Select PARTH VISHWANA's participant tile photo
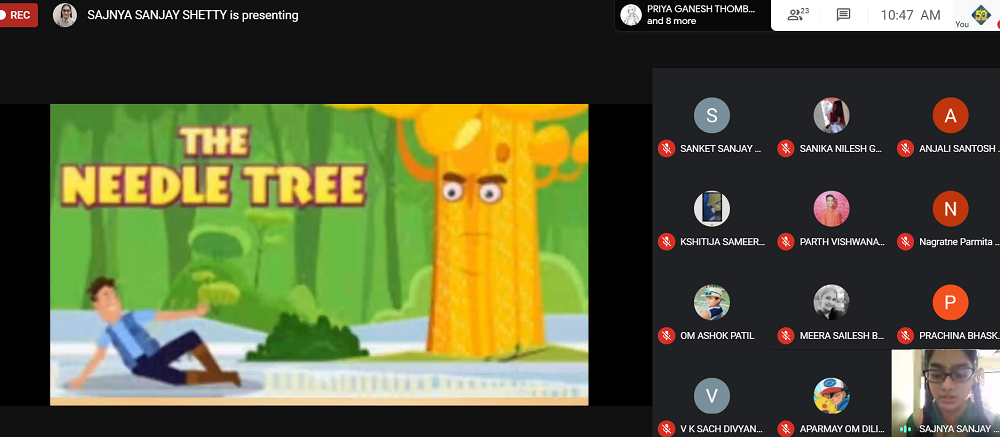 pyautogui.click(x=831, y=209)
